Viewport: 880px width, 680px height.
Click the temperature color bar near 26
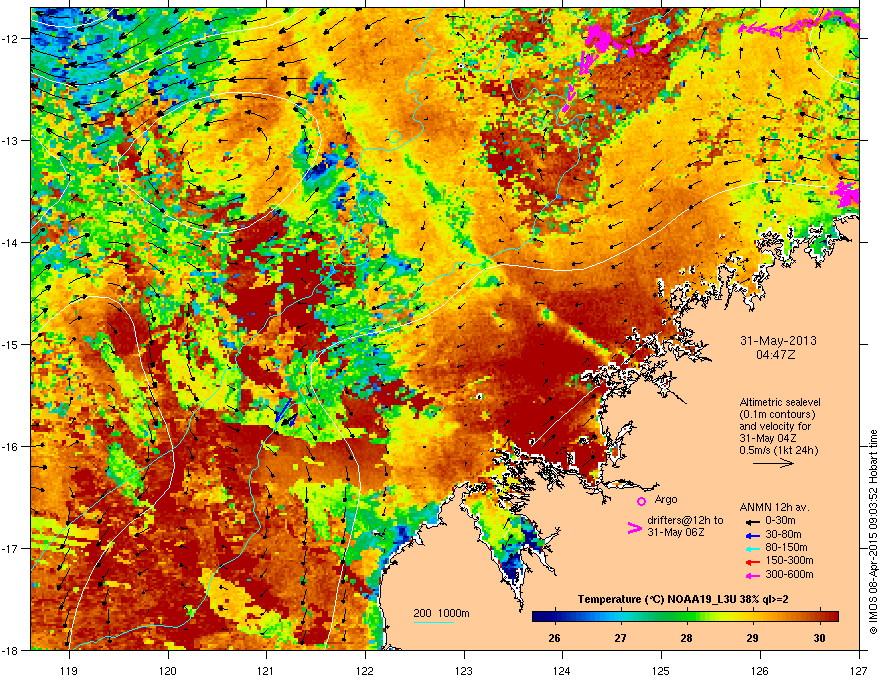554,616
